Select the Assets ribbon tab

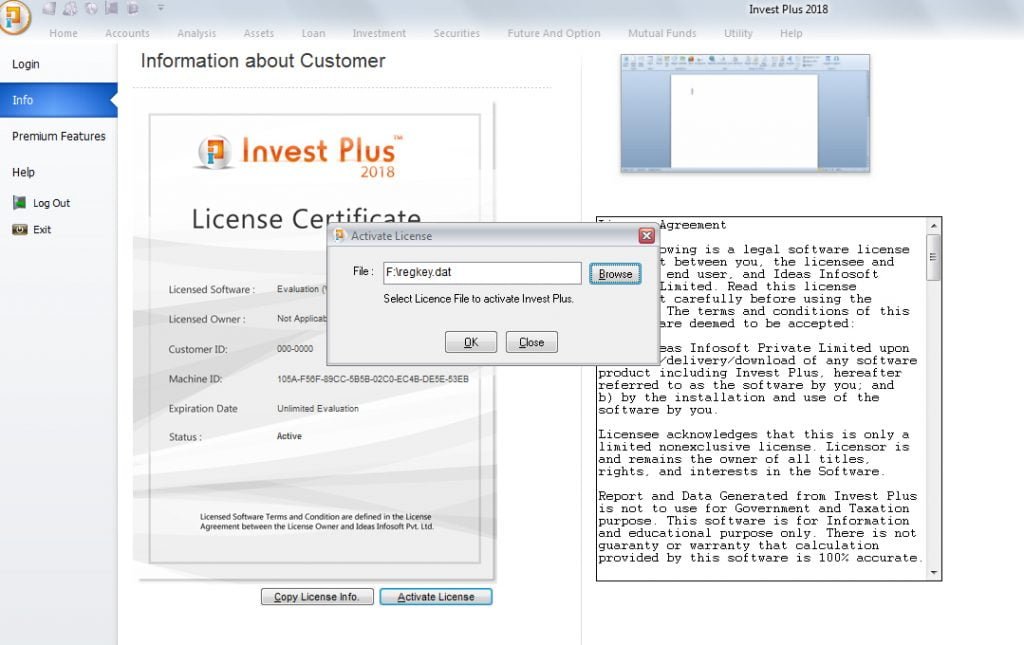(x=259, y=33)
